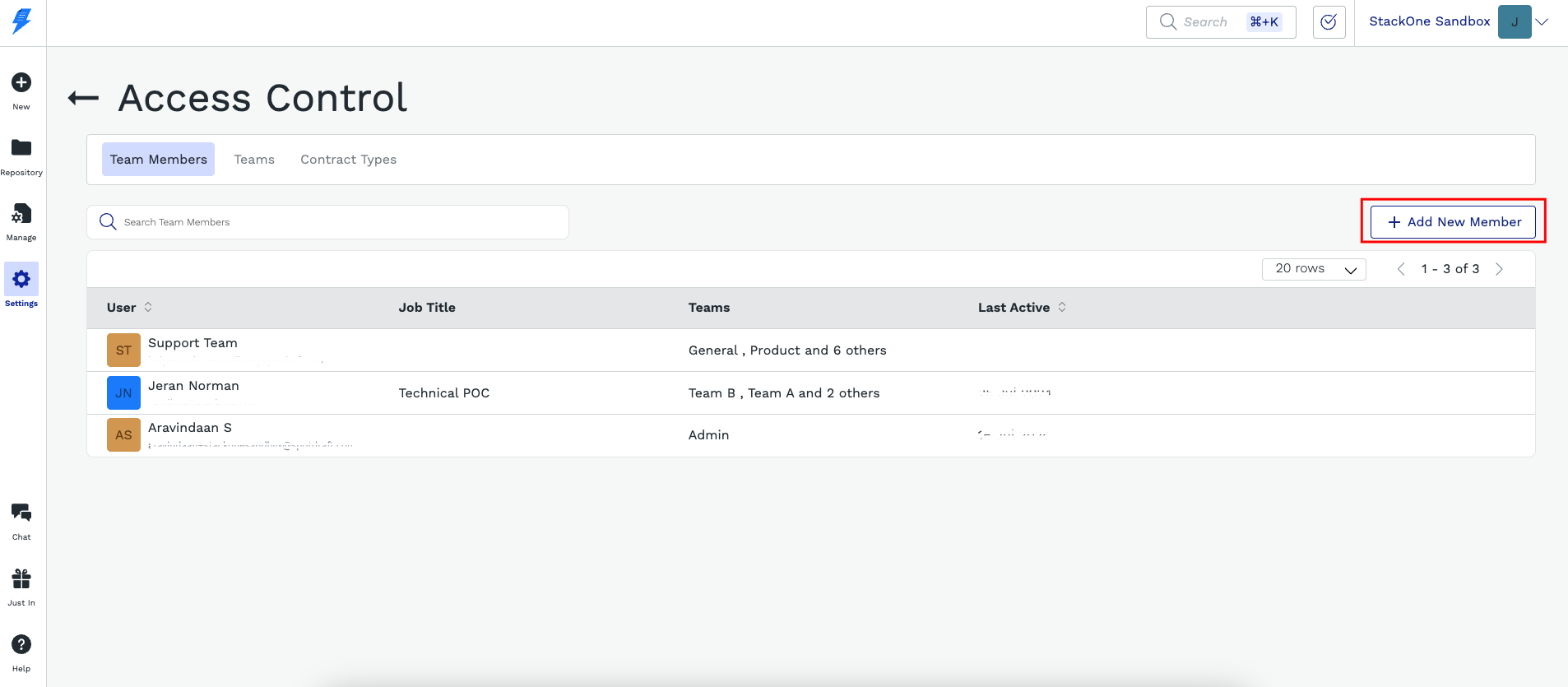1568x687 pixels.
Task: Click the Admin team cell
Action: [x=708, y=435]
